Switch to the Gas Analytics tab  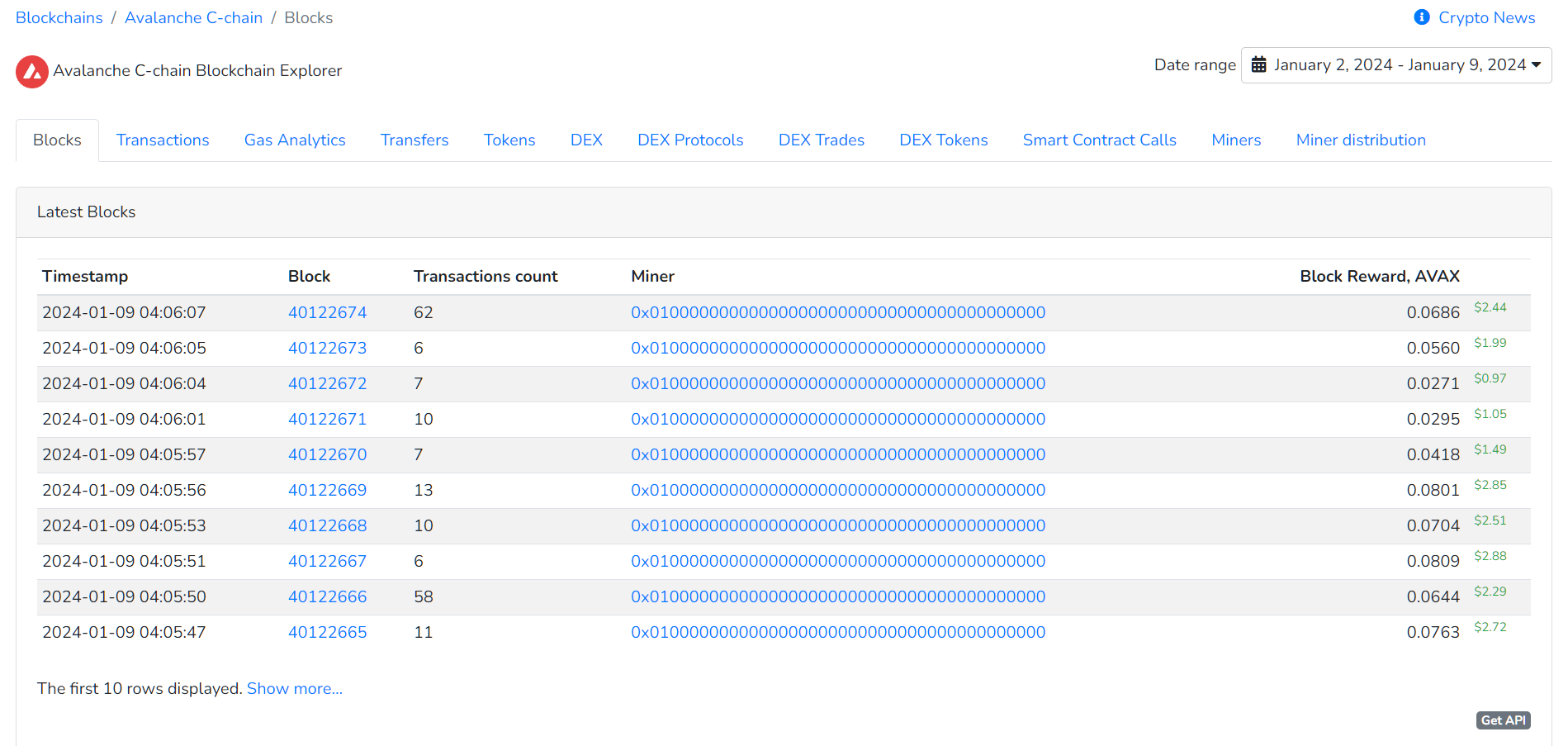tap(295, 140)
